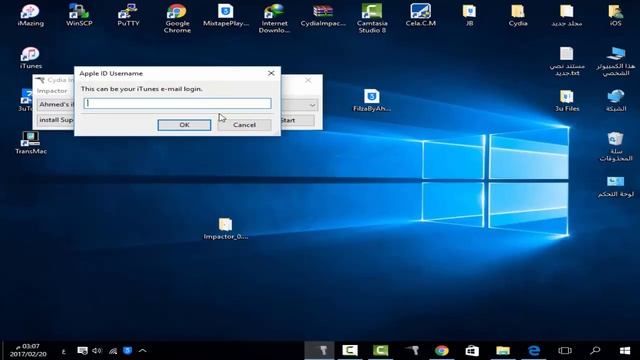
Task: Focus the Apple ID username text field
Action: point(178,103)
